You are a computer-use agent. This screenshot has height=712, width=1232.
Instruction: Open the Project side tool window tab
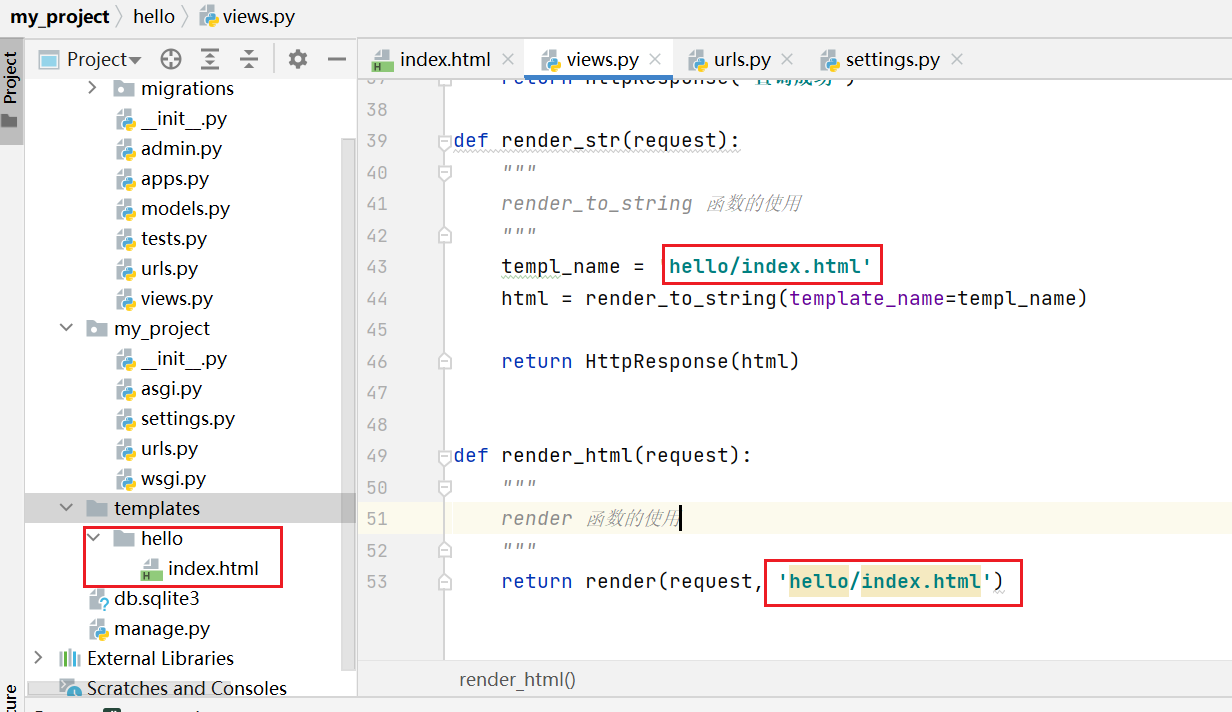(11, 90)
